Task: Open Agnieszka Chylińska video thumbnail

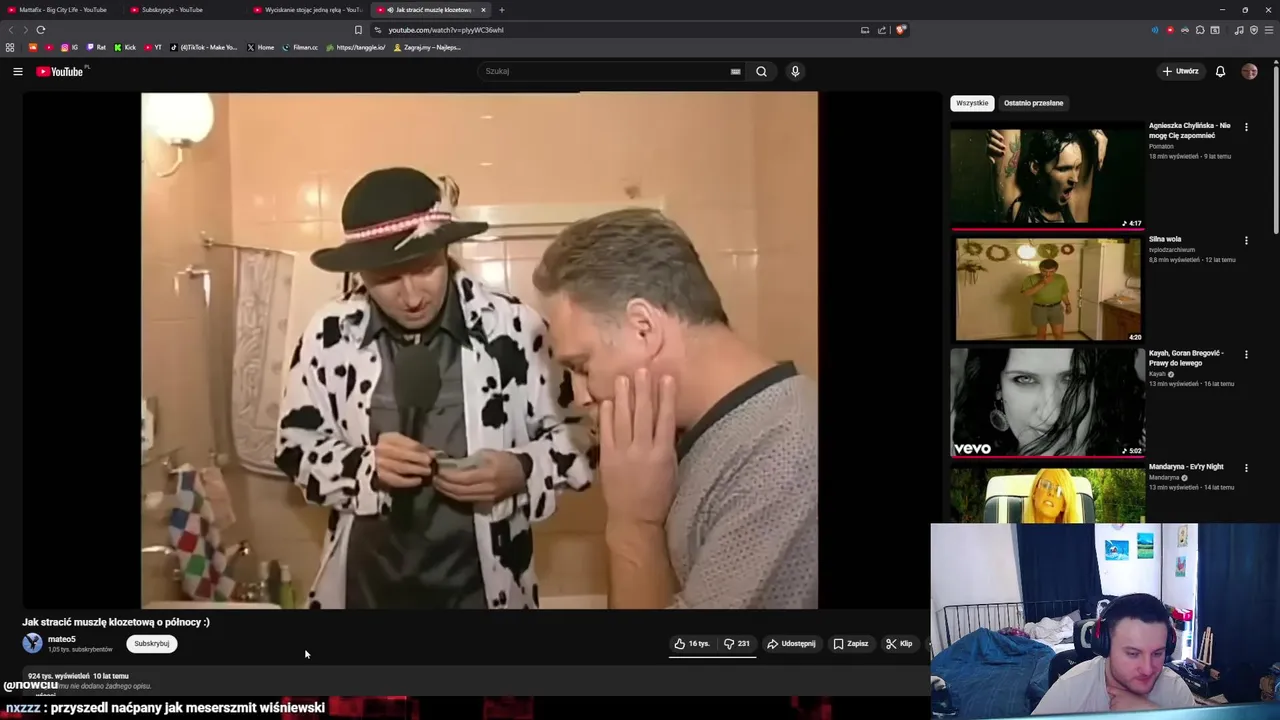Action: coord(1047,175)
